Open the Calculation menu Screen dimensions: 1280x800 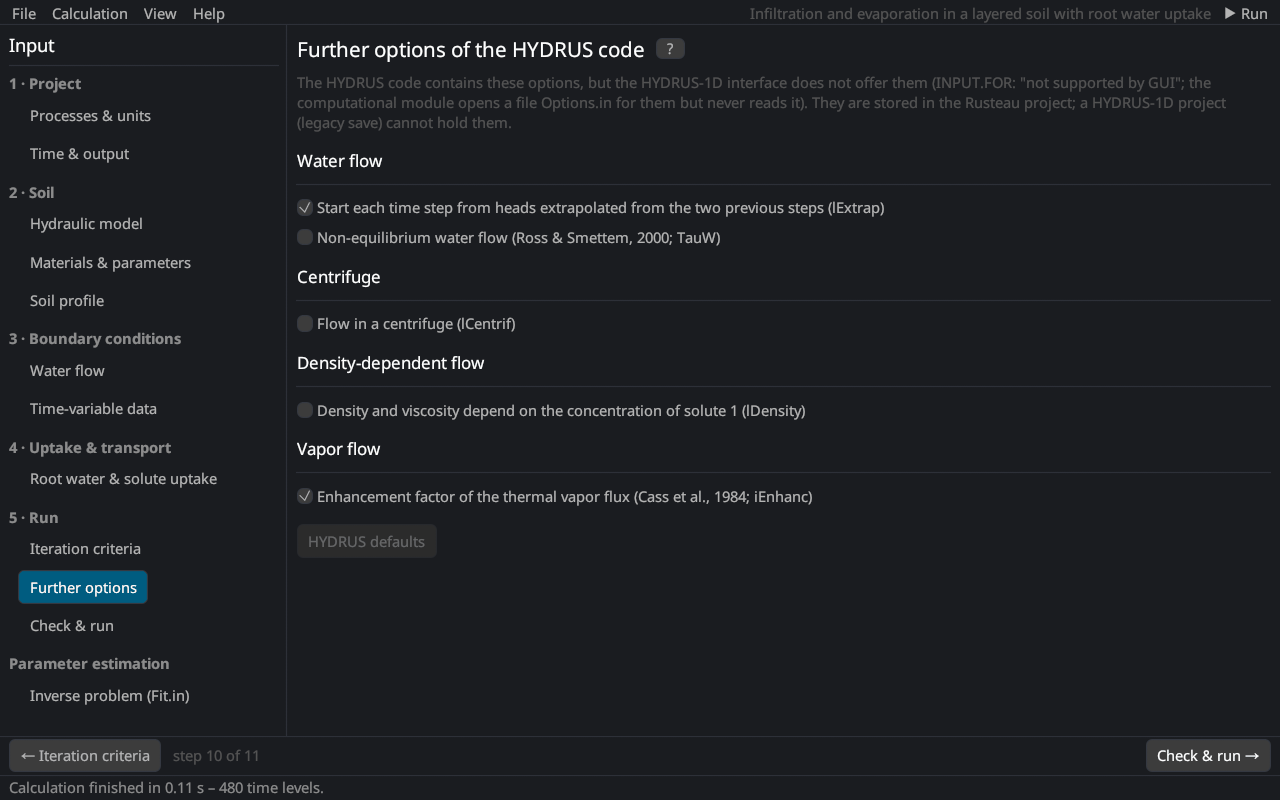point(90,13)
